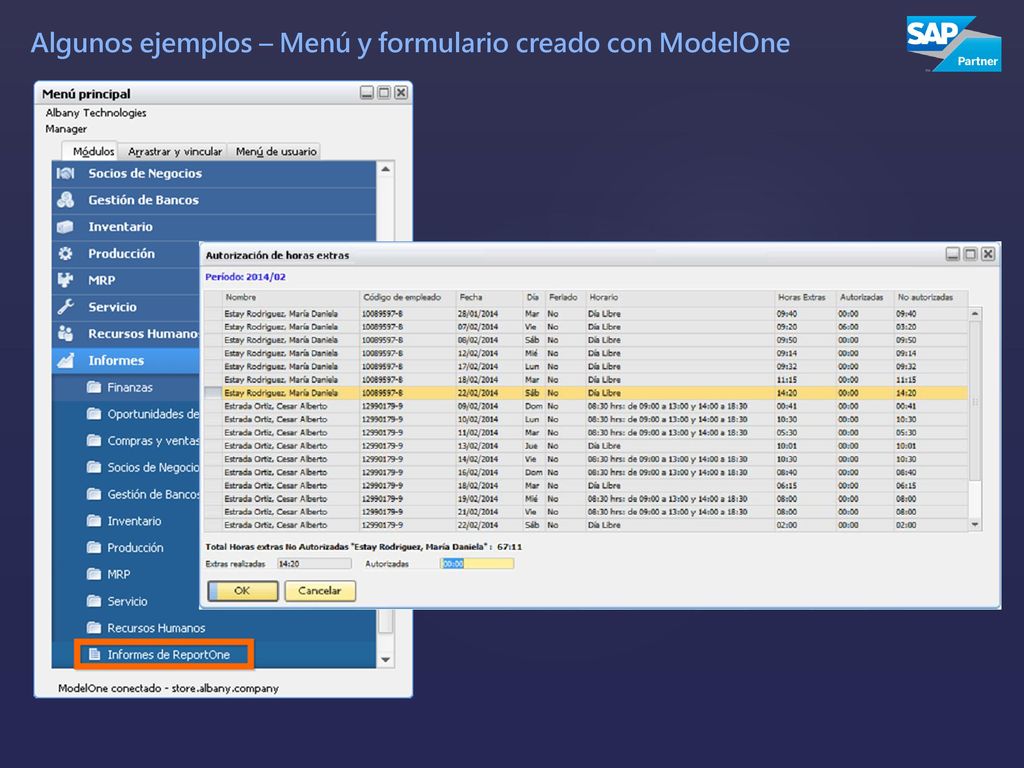Open the Producción gear icon
Viewport: 1024px width, 768px height.
(x=65, y=253)
